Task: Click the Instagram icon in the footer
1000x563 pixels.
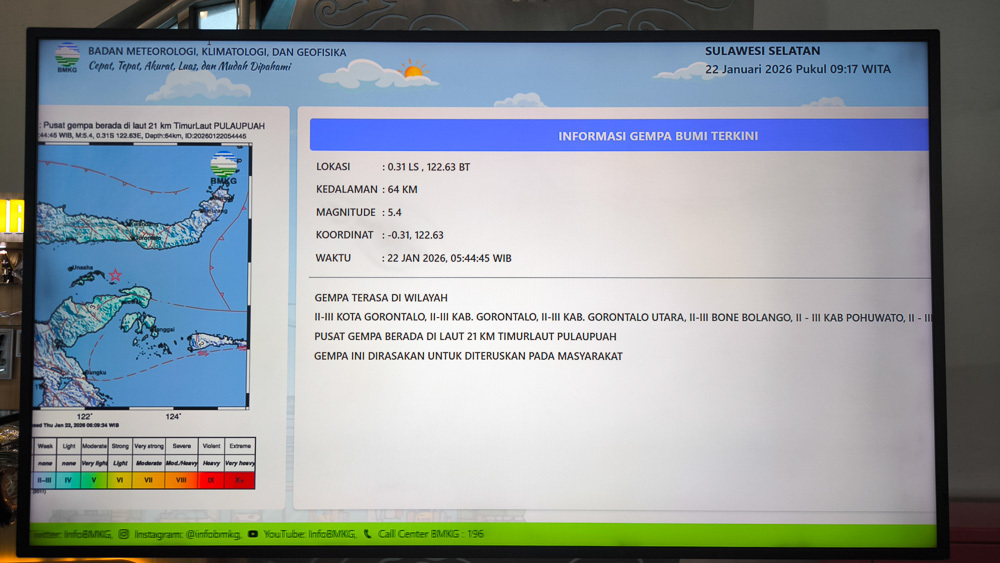Action: coord(124,534)
